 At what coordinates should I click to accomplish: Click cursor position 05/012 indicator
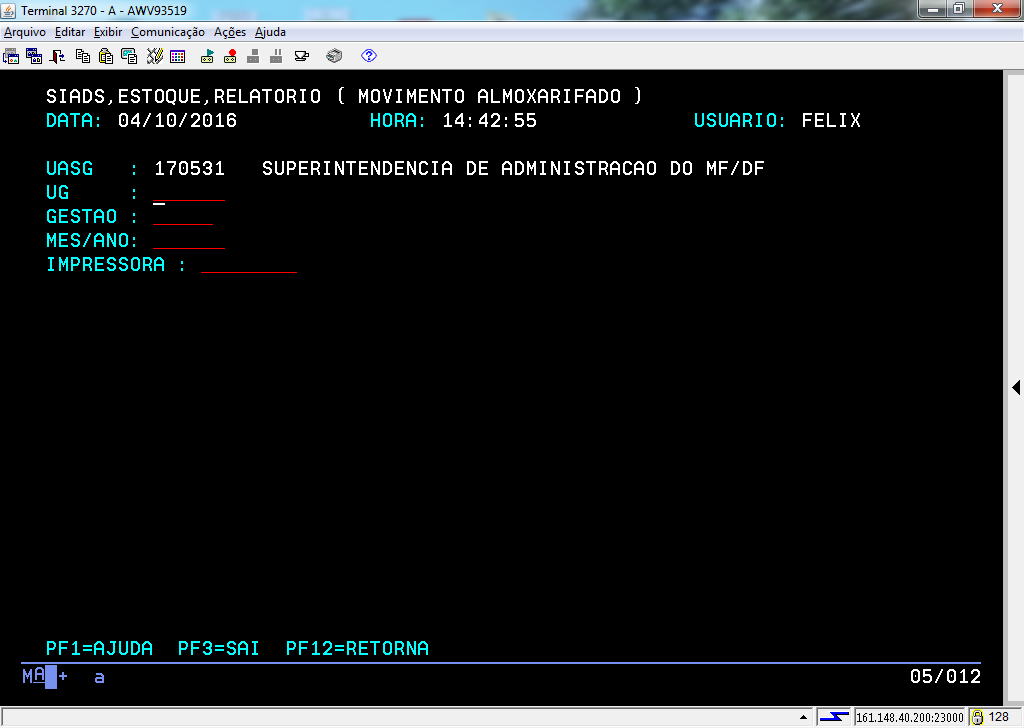(945, 676)
